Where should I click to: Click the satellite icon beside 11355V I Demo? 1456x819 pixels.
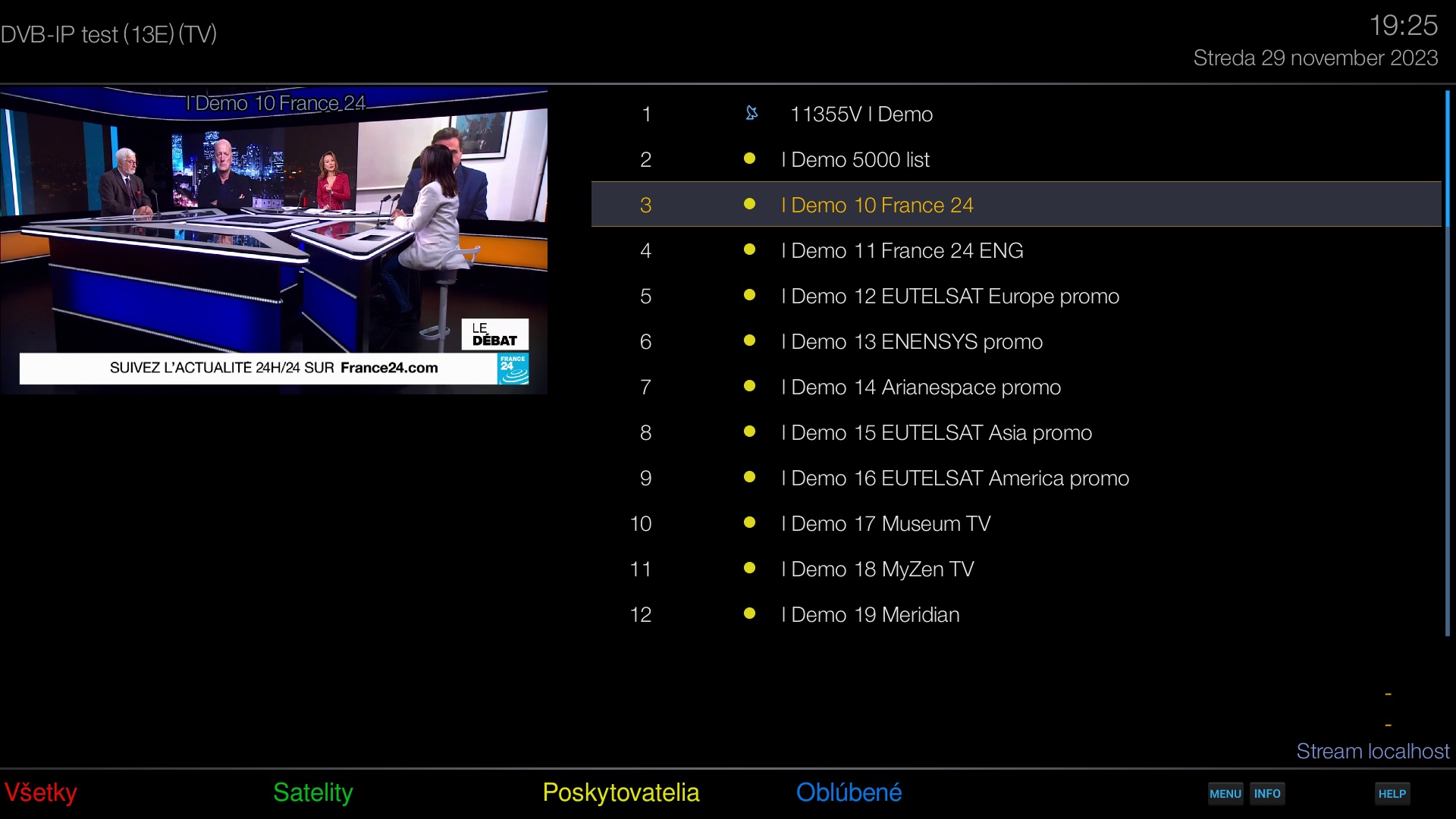(x=751, y=114)
